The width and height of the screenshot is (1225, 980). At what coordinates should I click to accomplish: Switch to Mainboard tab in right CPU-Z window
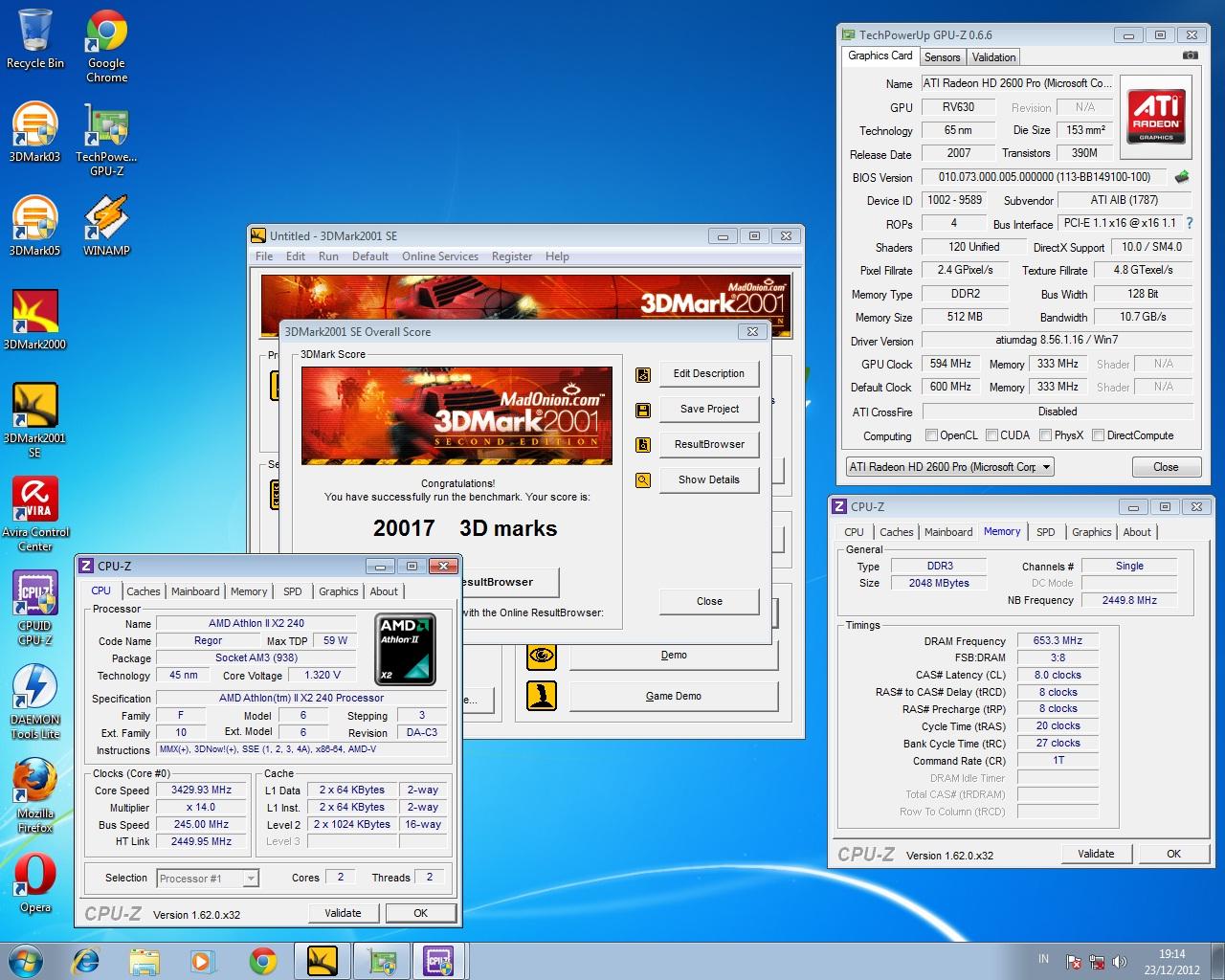pyautogui.click(x=948, y=532)
